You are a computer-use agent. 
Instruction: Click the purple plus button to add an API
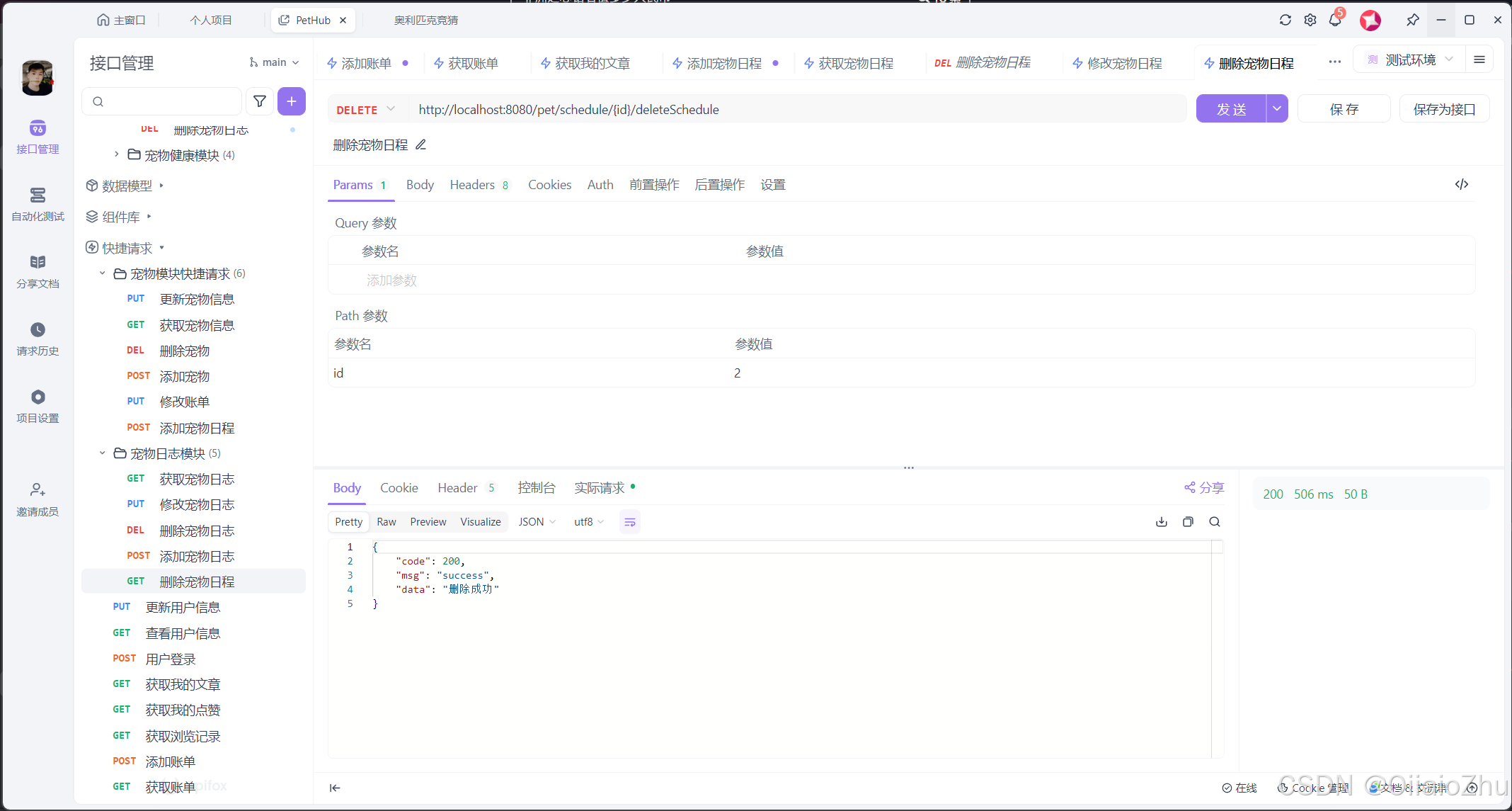coord(292,101)
